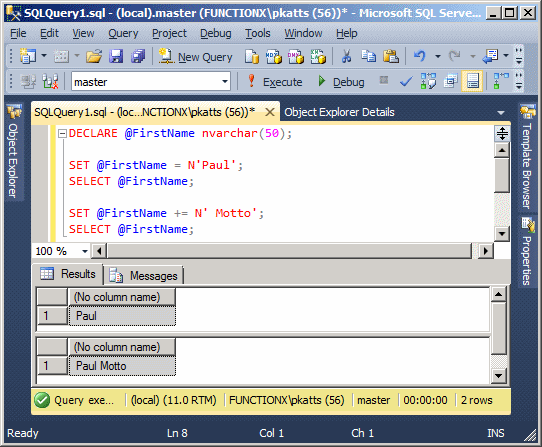Open the master database dropdown

point(225,82)
